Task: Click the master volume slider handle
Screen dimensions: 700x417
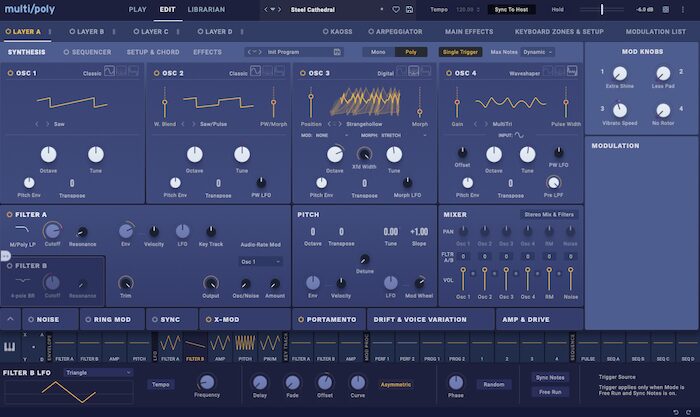Action: coord(602,9)
